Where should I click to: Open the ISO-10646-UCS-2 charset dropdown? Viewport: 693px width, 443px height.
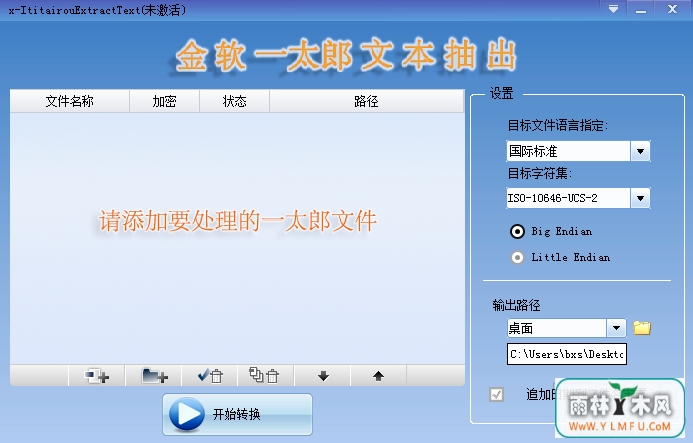(x=640, y=198)
